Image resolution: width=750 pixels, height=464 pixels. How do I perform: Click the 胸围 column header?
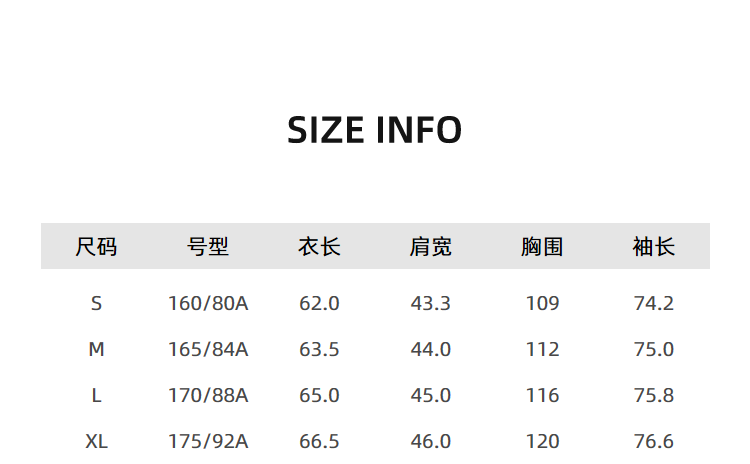point(542,247)
